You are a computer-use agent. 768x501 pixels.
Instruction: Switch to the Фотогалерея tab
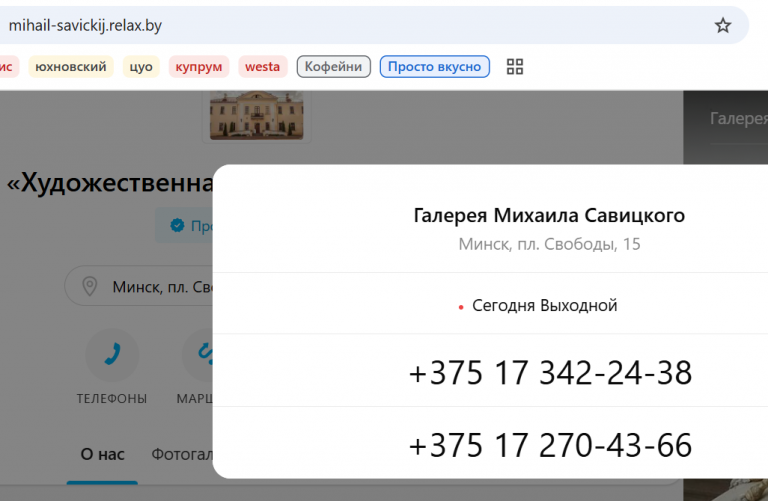click(x=182, y=454)
